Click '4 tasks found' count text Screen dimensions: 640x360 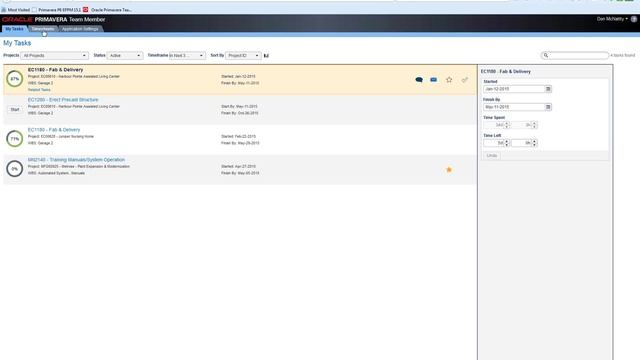click(x=623, y=55)
